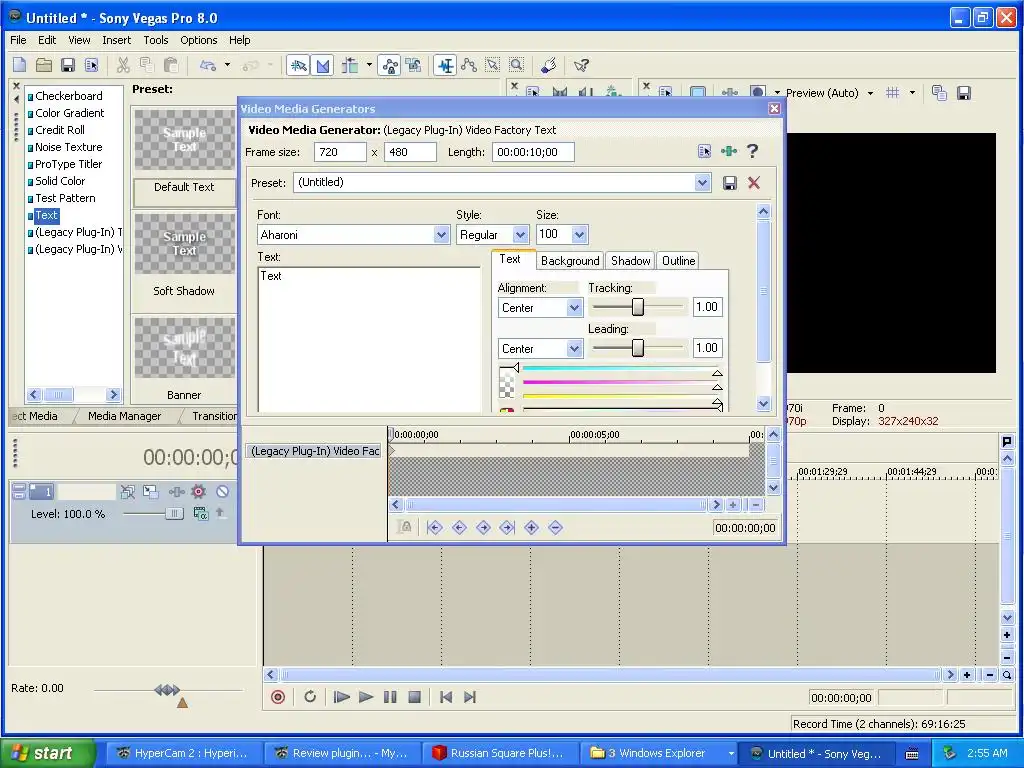Toggle the Mute button on track 1
Screen dimensions: 1024x768
223,492
